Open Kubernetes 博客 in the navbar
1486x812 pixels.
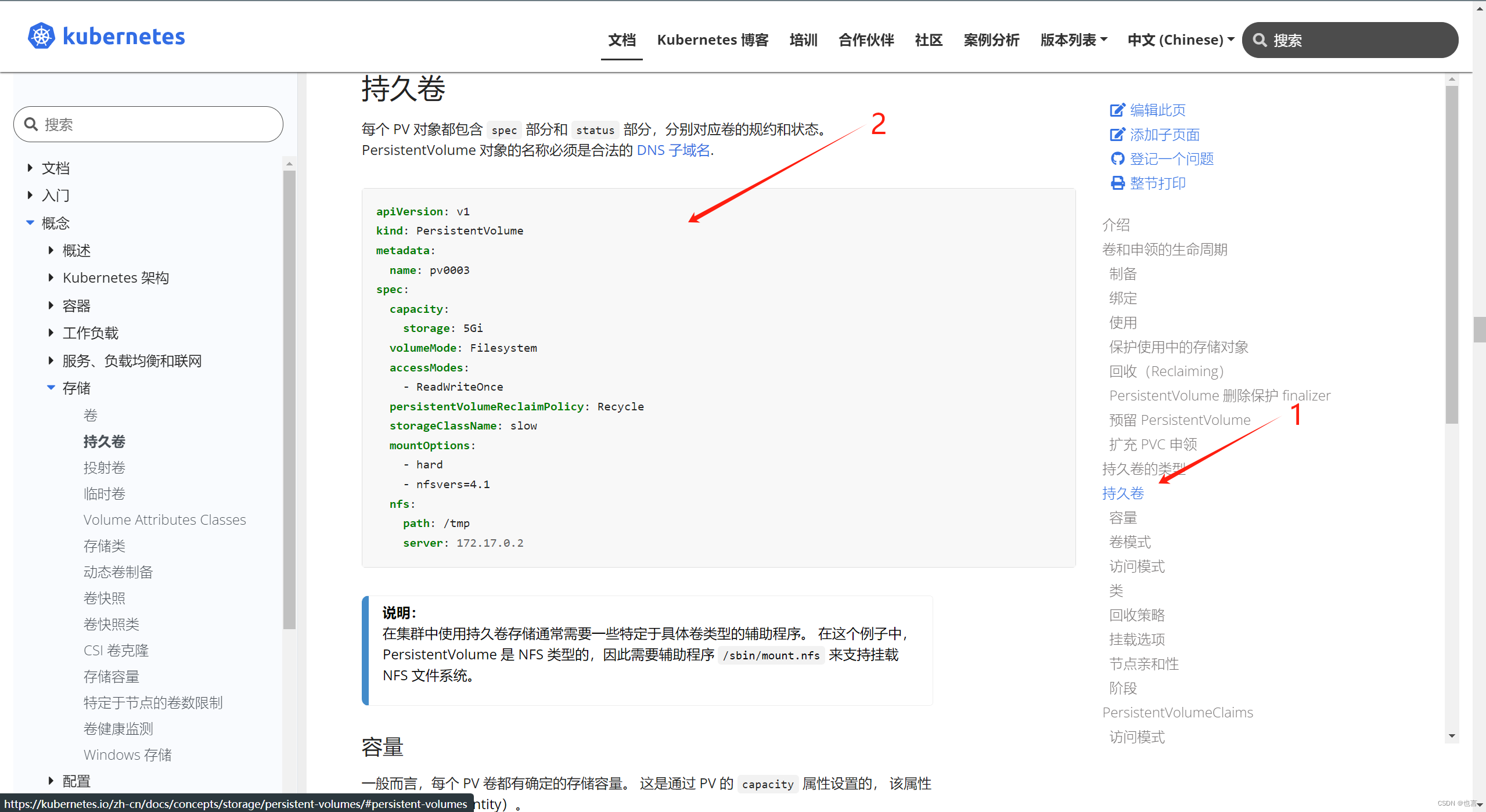tap(713, 39)
